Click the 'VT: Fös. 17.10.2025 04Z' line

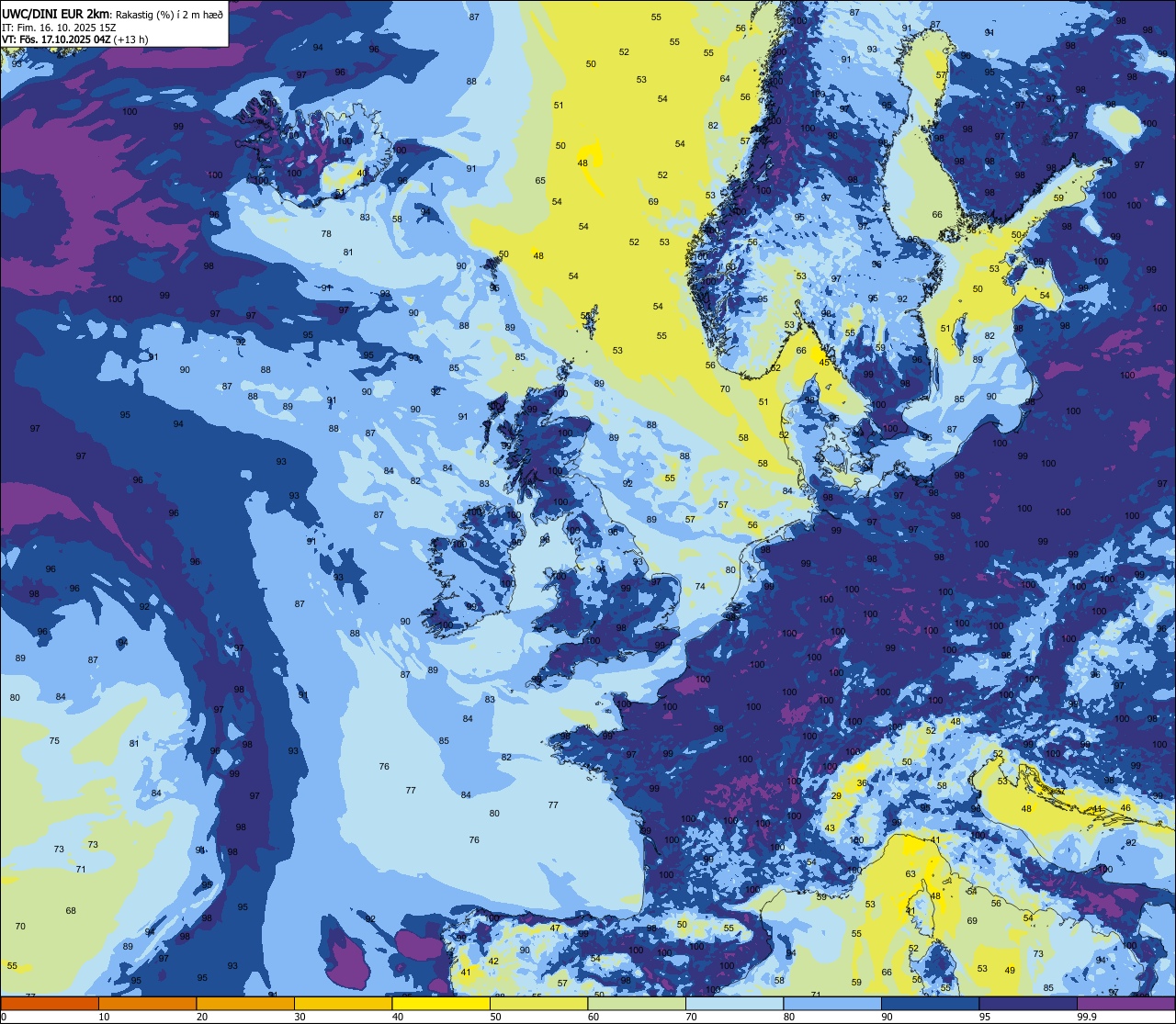tap(57, 39)
